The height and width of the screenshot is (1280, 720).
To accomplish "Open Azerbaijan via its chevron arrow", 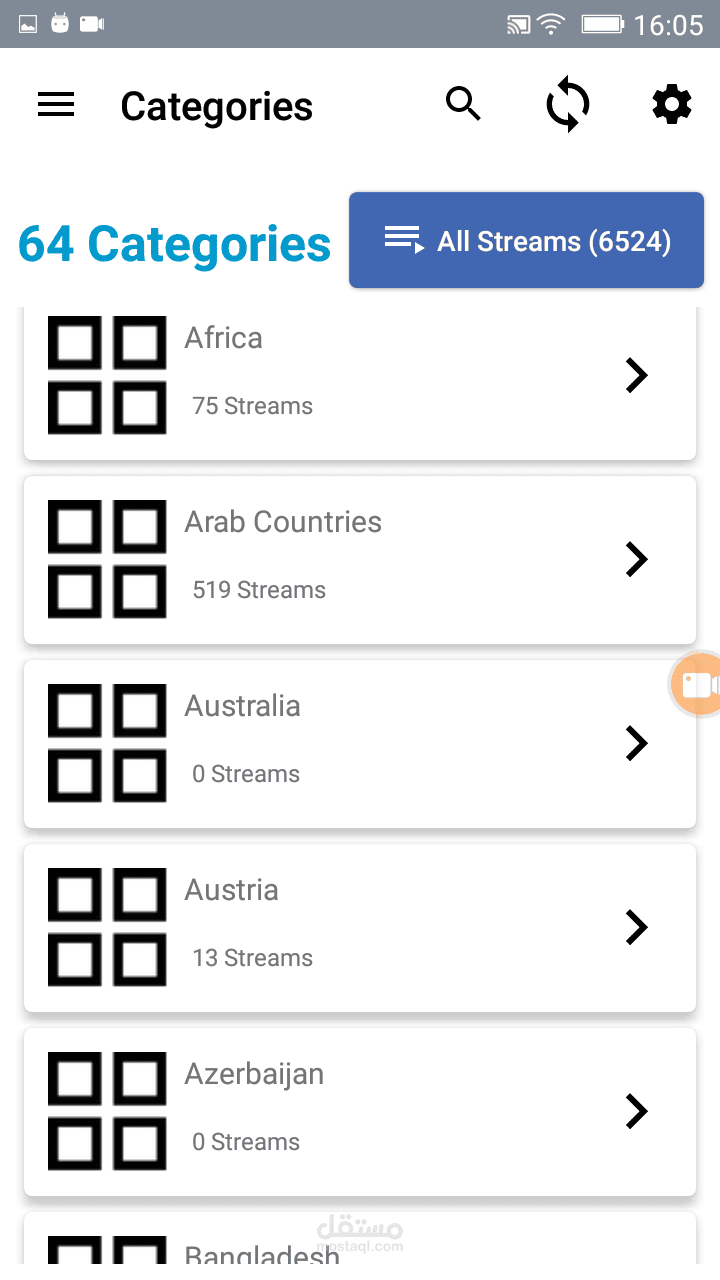I will [637, 1111].
